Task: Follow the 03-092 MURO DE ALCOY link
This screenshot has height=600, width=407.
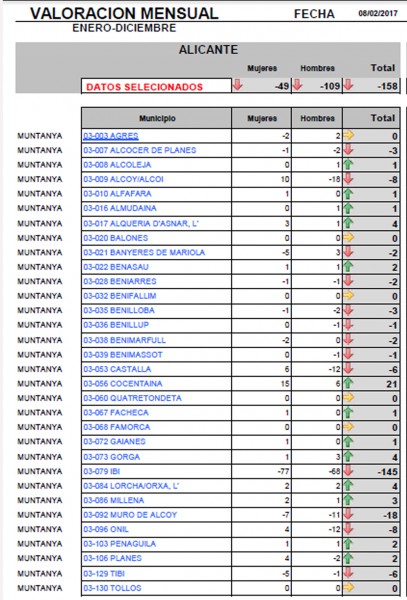Action: click(130, 515)
